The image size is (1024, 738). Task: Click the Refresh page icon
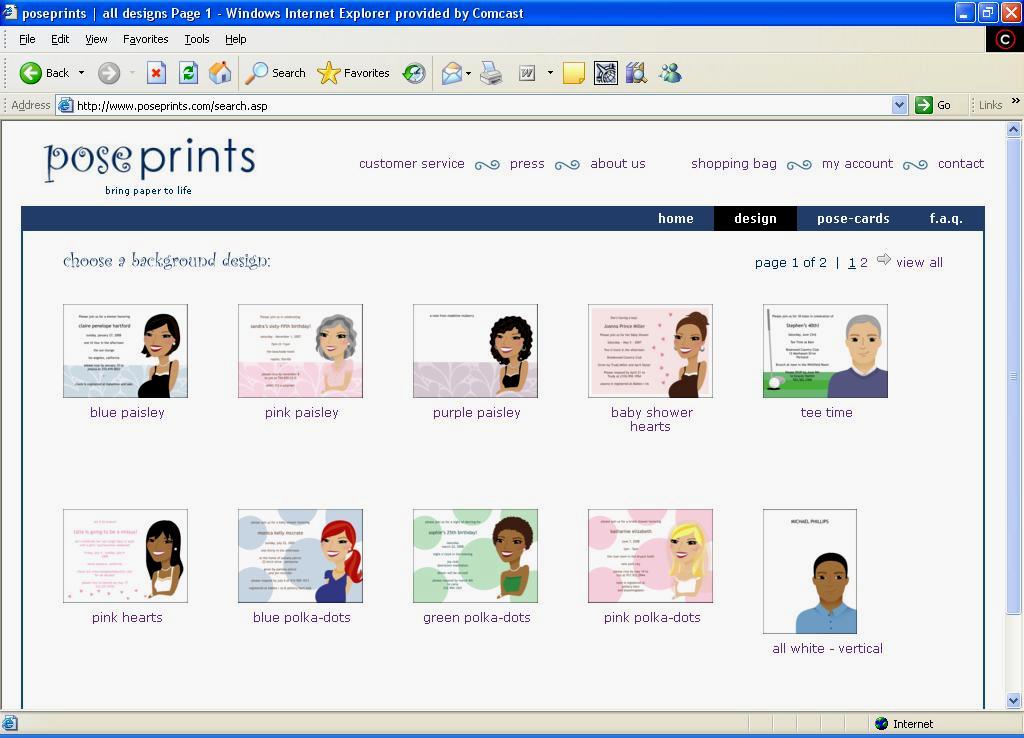(188, 73)
